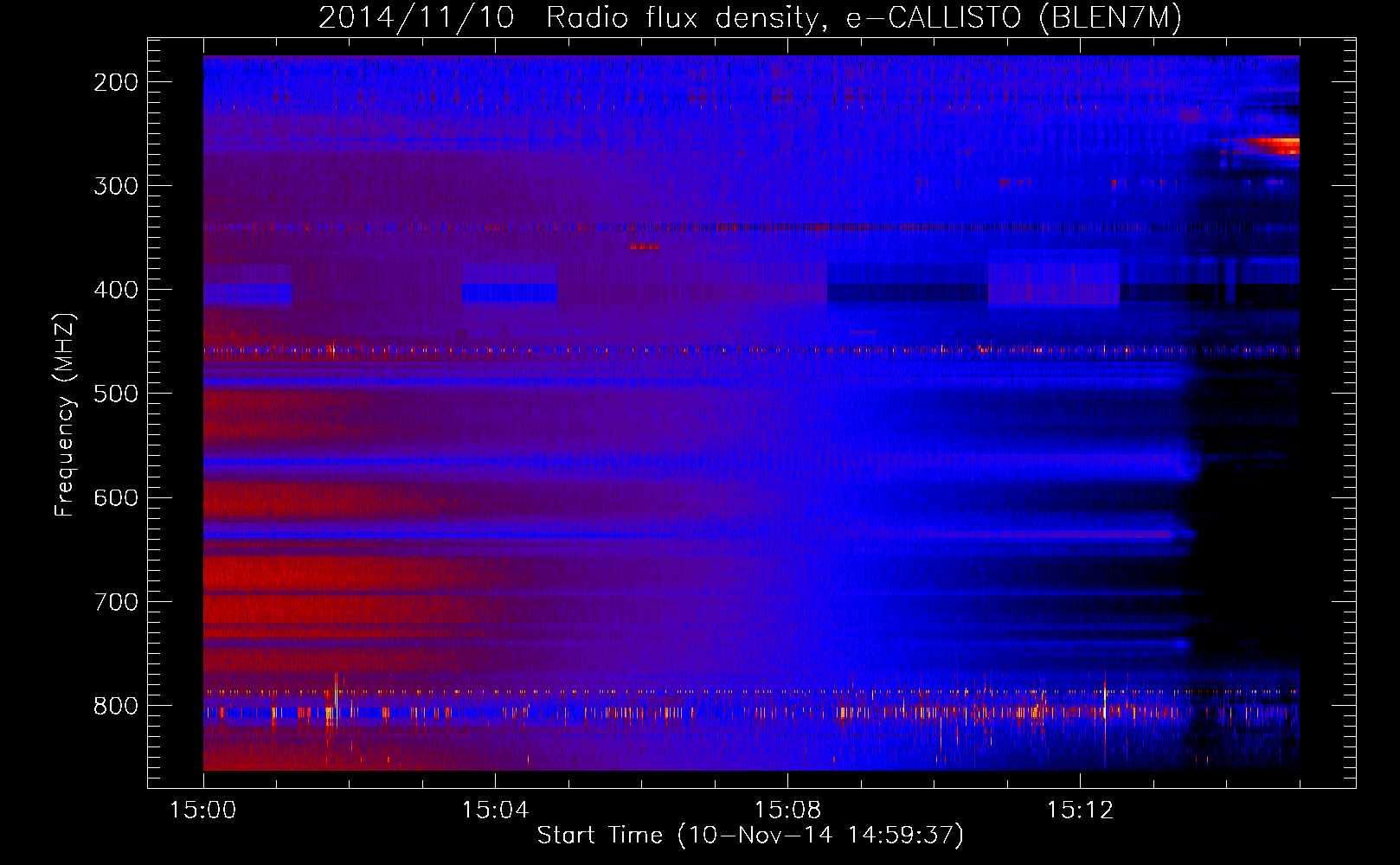Select the 200 frequency axis label

click(x=115, y=82)
